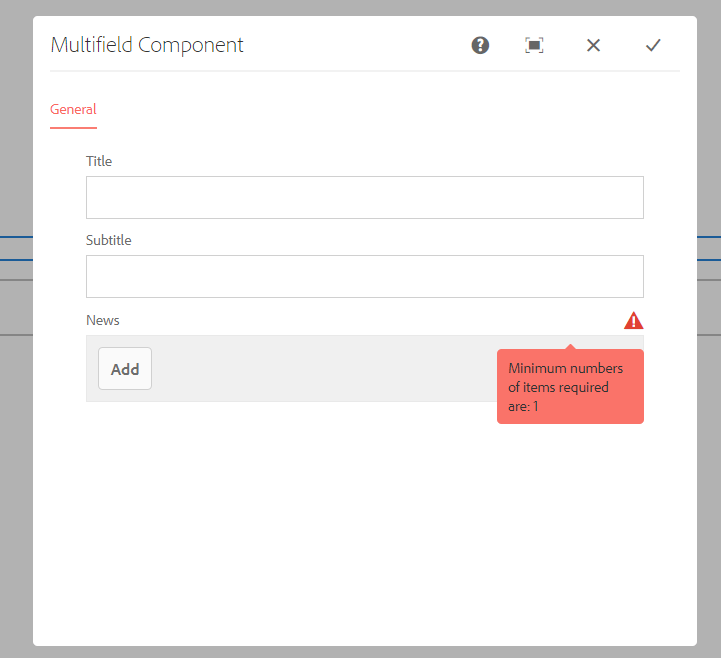Screen dimensions: 721x658
Task: Click the blue line right of the dialog
Action: point(708,237)
